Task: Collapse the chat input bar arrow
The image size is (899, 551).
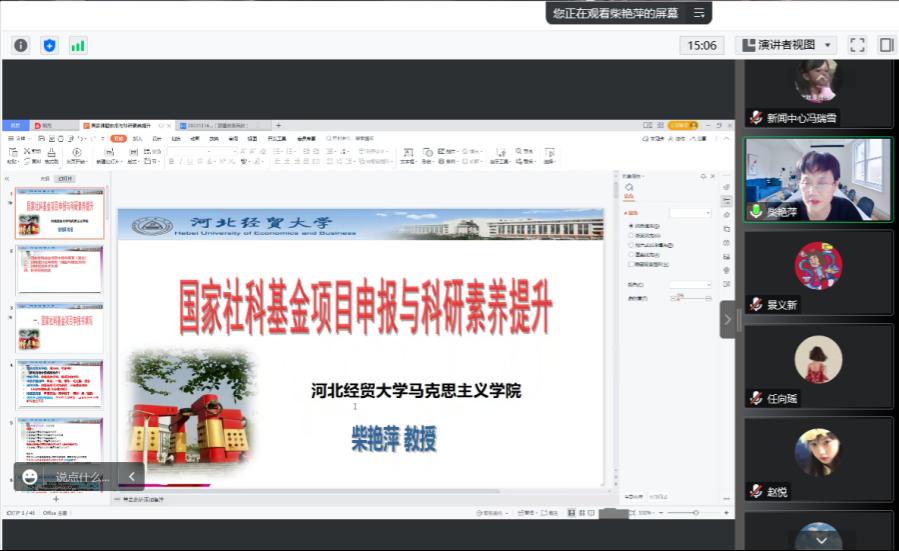Action: [131, 477]
